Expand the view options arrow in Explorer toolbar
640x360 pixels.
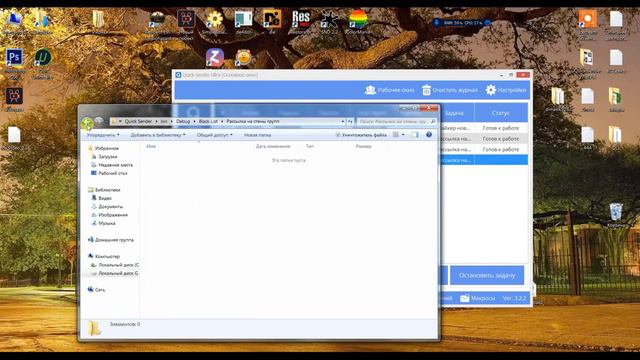click(x=403, y=135)
